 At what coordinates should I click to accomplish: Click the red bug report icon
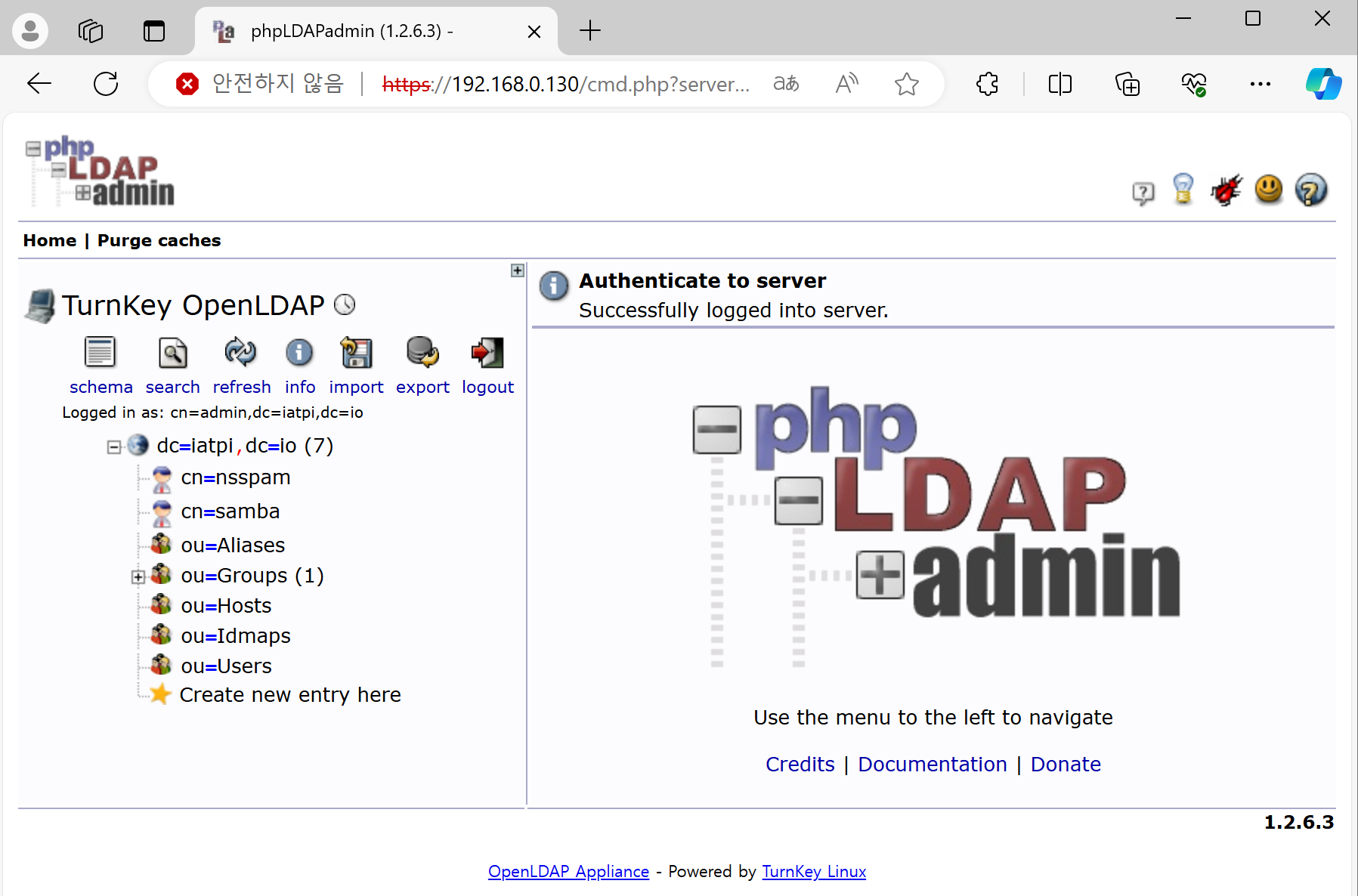(1226, 190)
